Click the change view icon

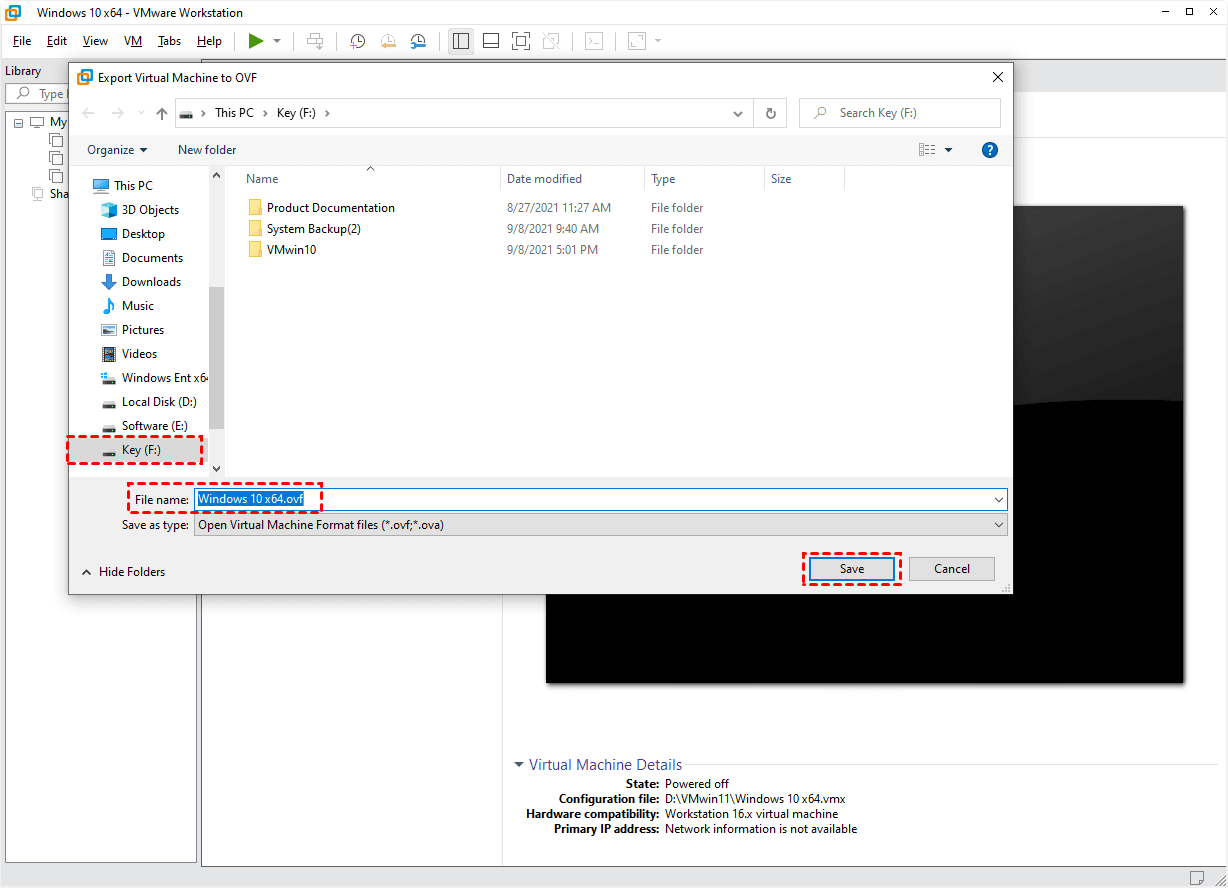[927, 150]
